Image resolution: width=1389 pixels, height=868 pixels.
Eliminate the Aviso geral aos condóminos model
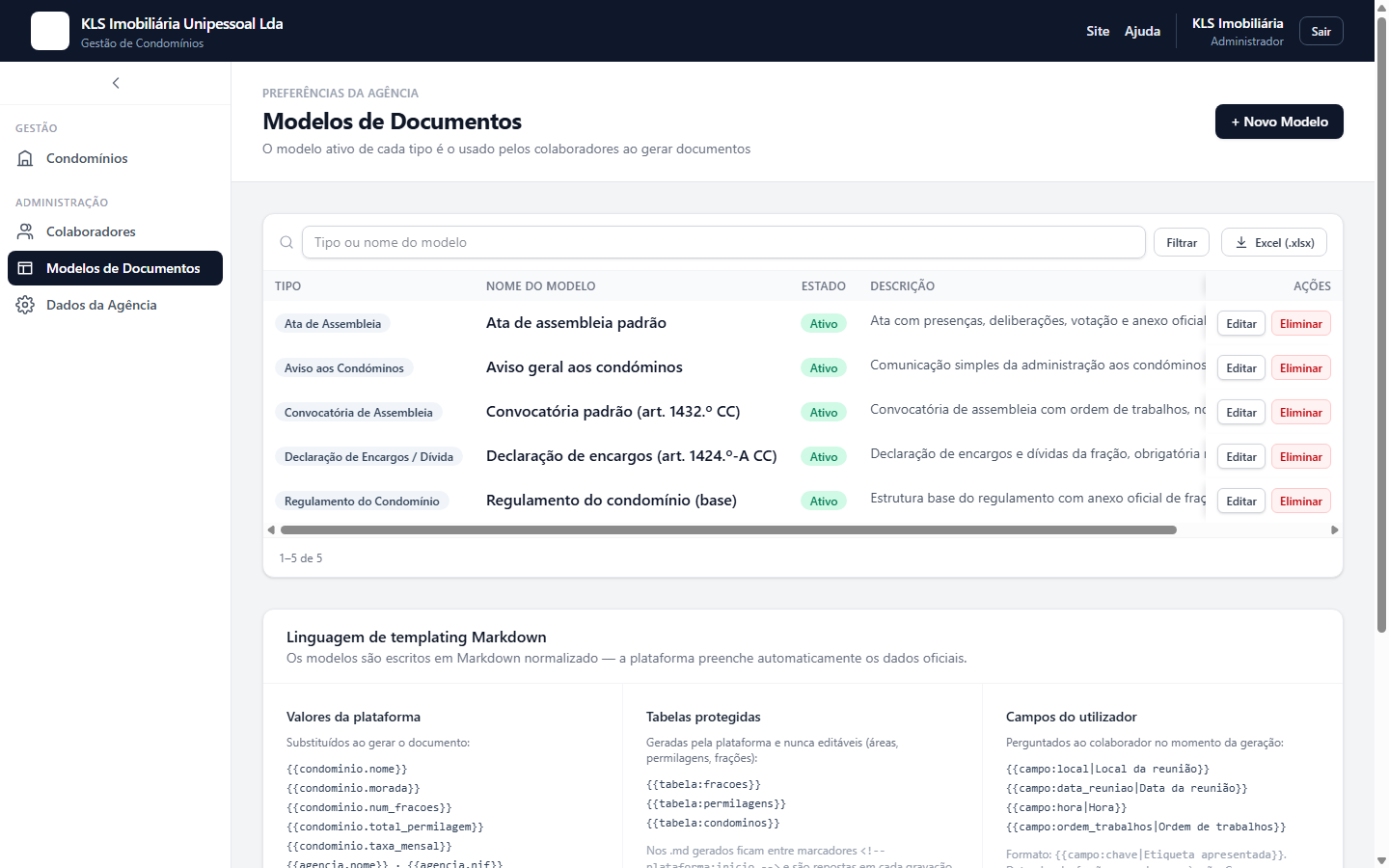click(x=1301, y=368)
